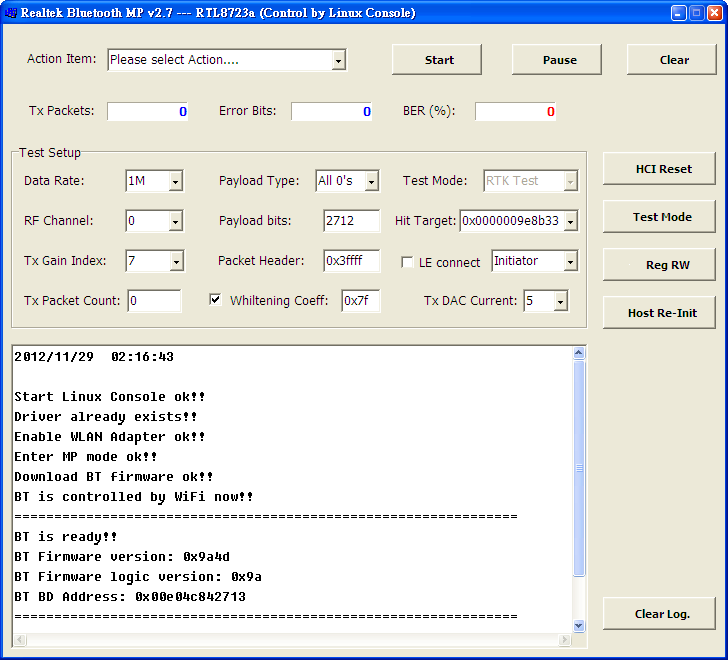Viewport: 728px width, 660px height.
Task: Click the application icon in title bar
Action: pyautogui.click(x=10, y=13)
